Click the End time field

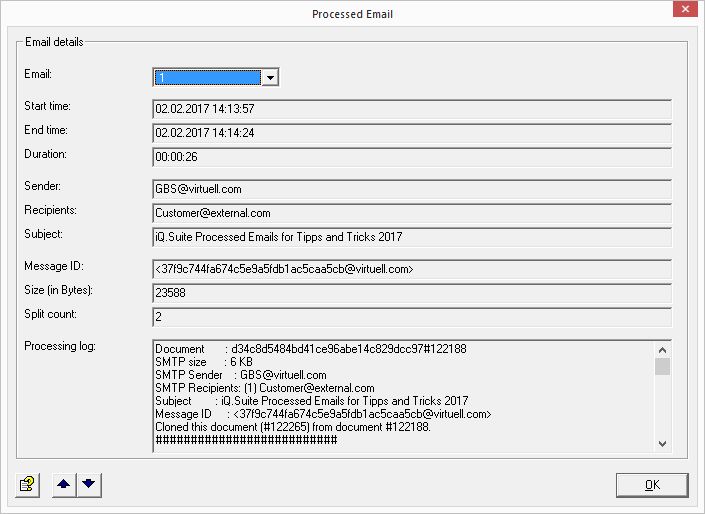point(410,133)
